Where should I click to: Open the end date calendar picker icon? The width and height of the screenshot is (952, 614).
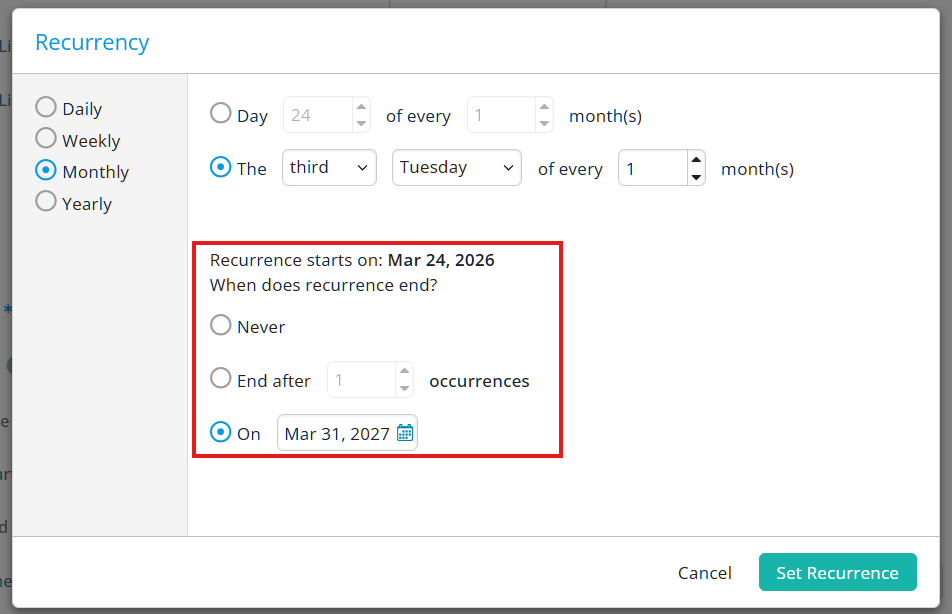pos(405,433)
